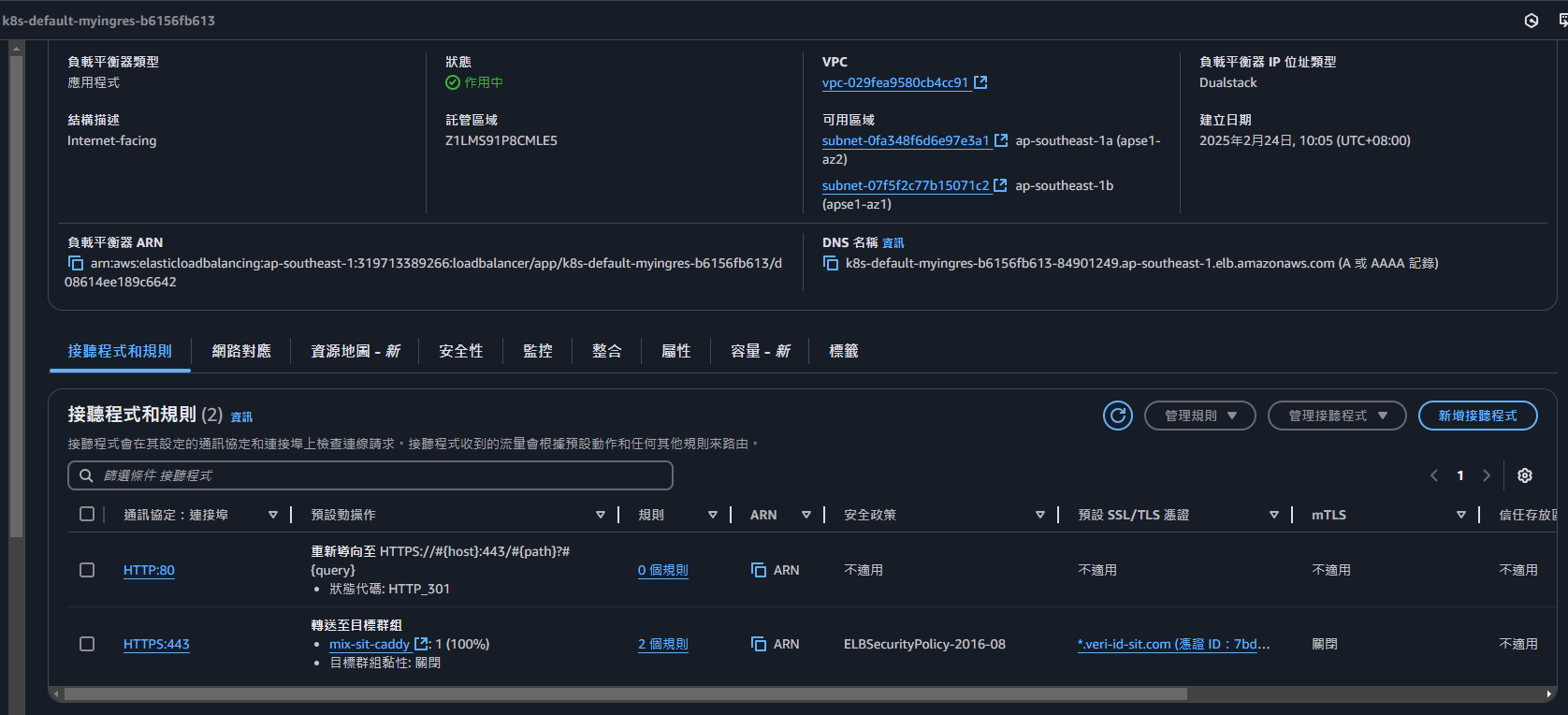Copy the load balancer ARN
The width and height of the screenshot is (1568, 715).
point(76,264)
